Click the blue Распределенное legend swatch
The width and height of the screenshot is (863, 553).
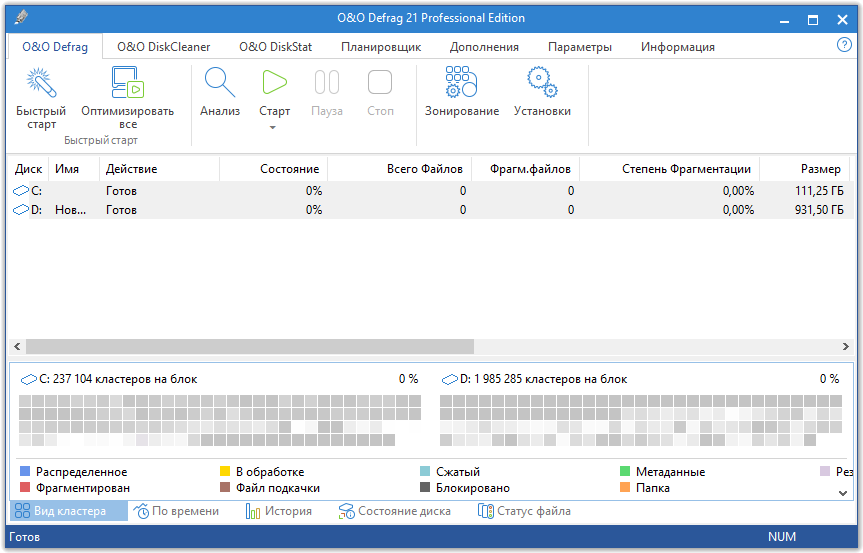coord(25,471)
